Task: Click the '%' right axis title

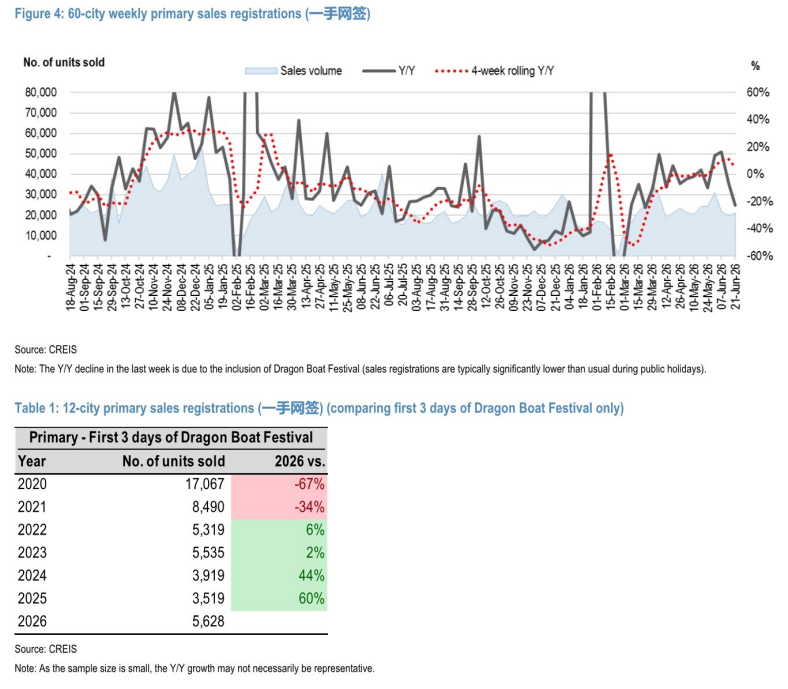Action: [x=755, y=66]
